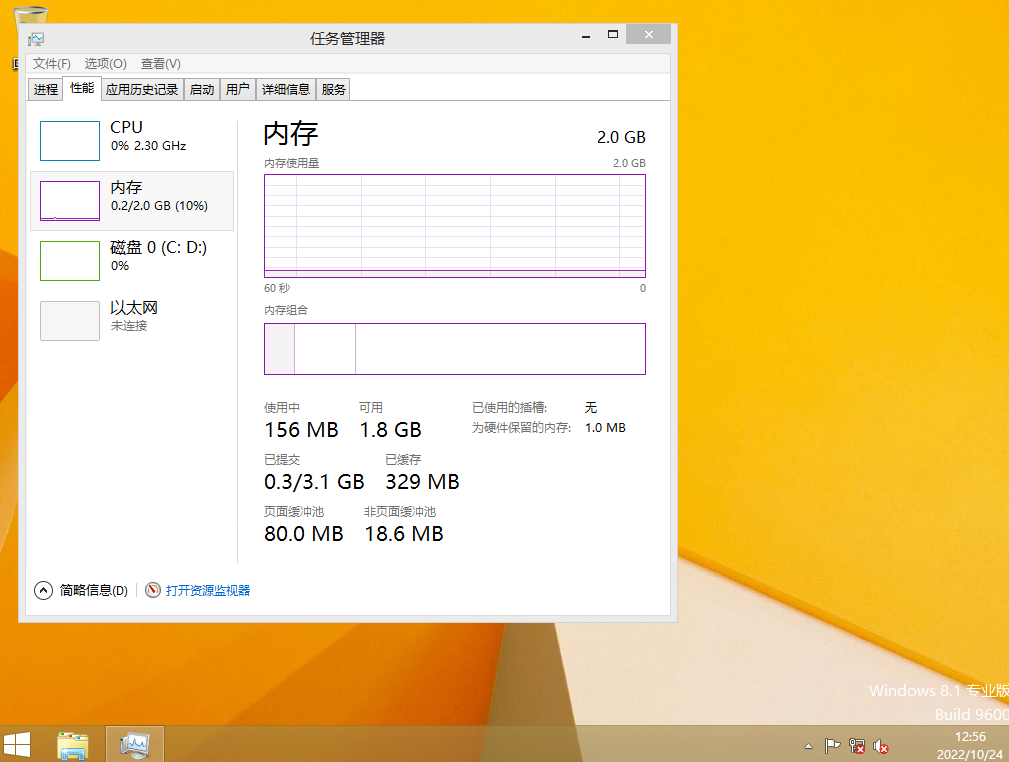
Task: Click the 简略信息(D) label
Action: click(94, 590)
